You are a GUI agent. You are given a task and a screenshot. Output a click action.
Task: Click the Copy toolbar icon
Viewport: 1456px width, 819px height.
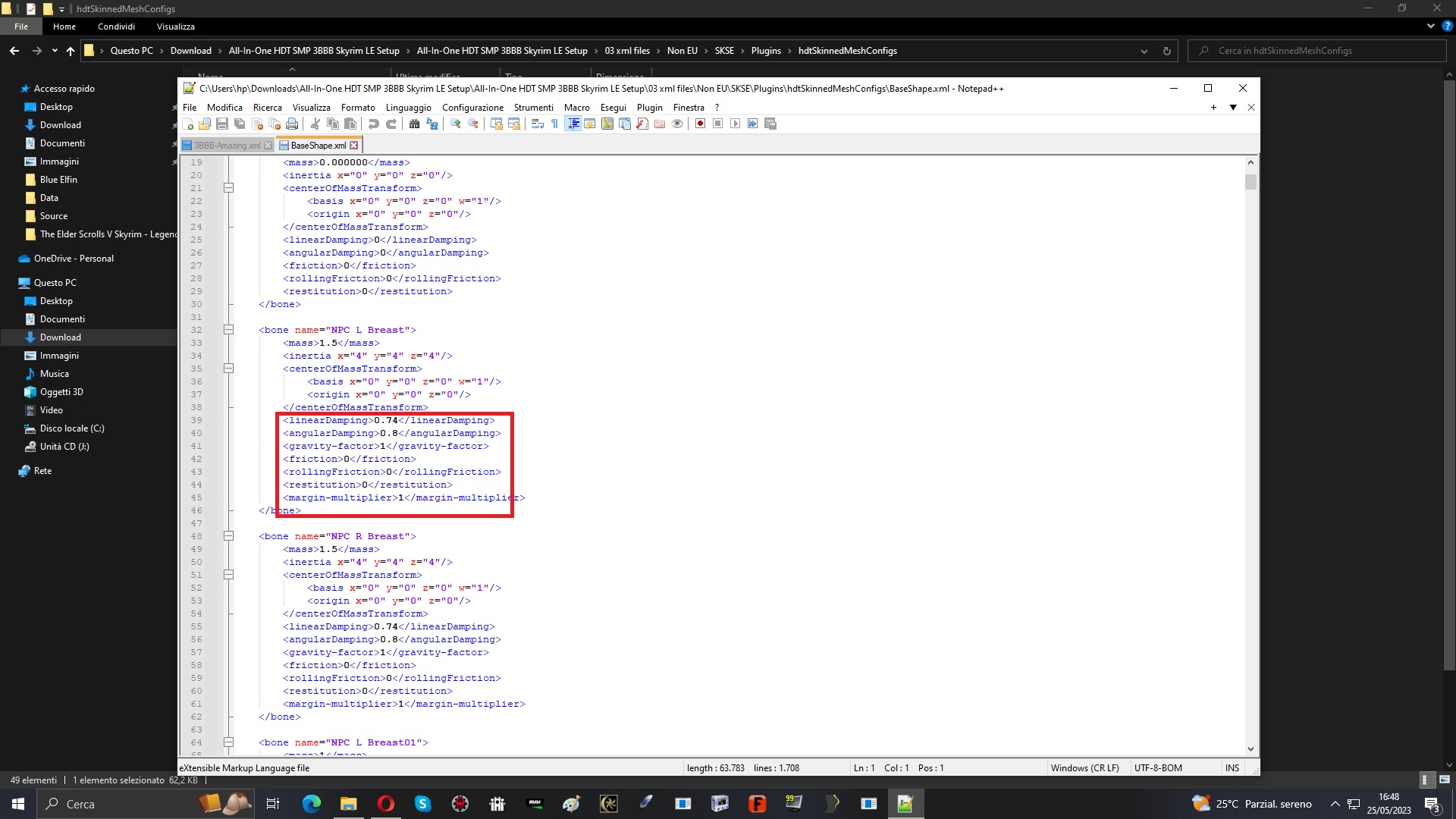333,124
